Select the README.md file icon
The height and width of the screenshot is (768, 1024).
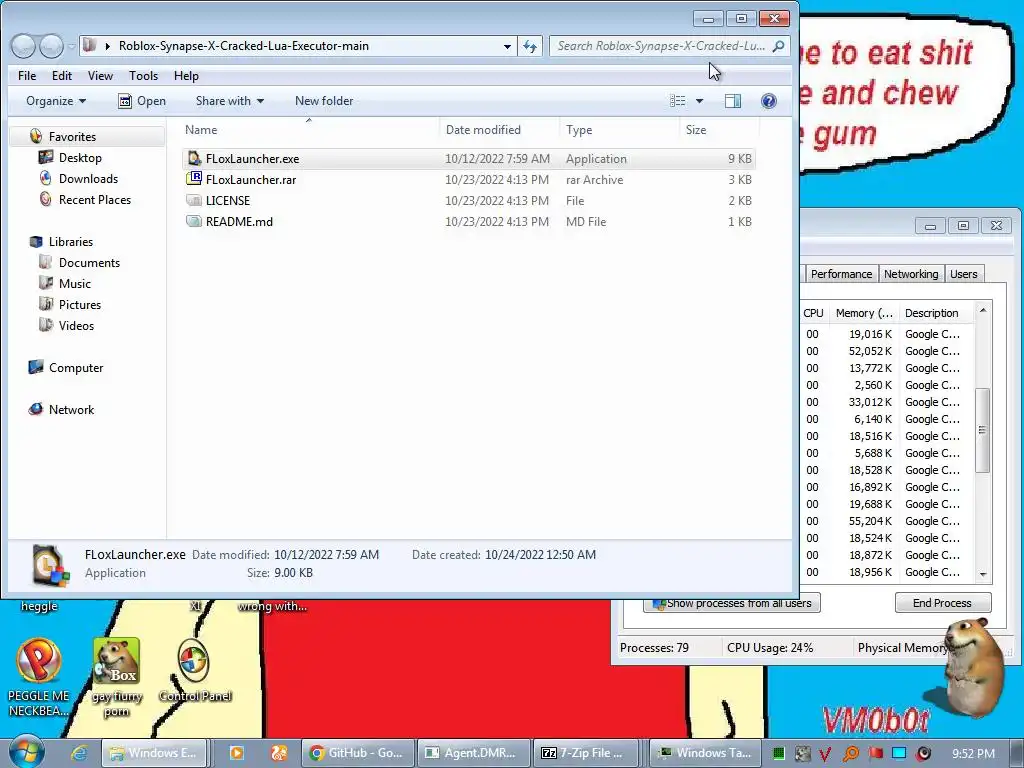point(194,221)
